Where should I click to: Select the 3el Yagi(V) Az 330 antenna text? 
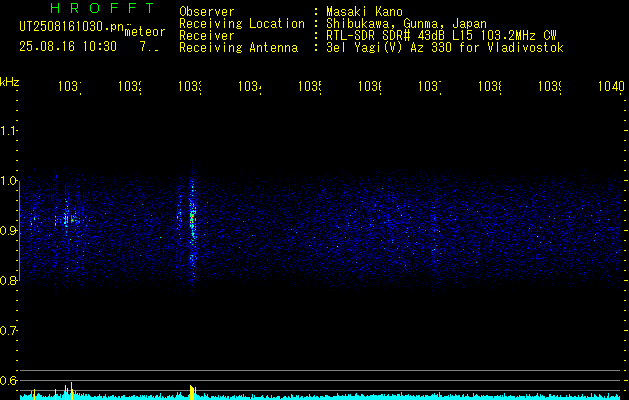point(445,48)
